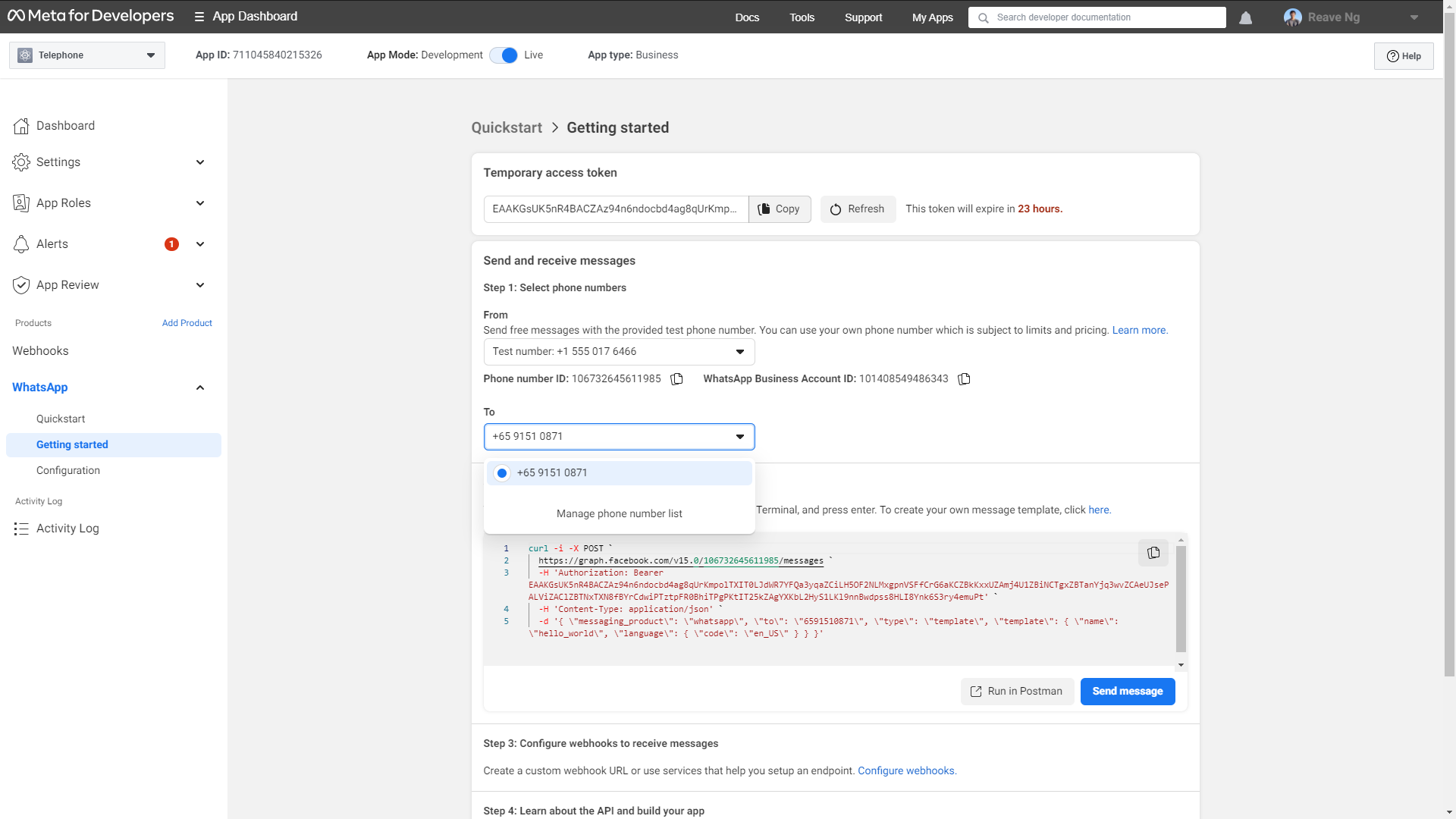Click Run in Postman

click(1017, 692)
